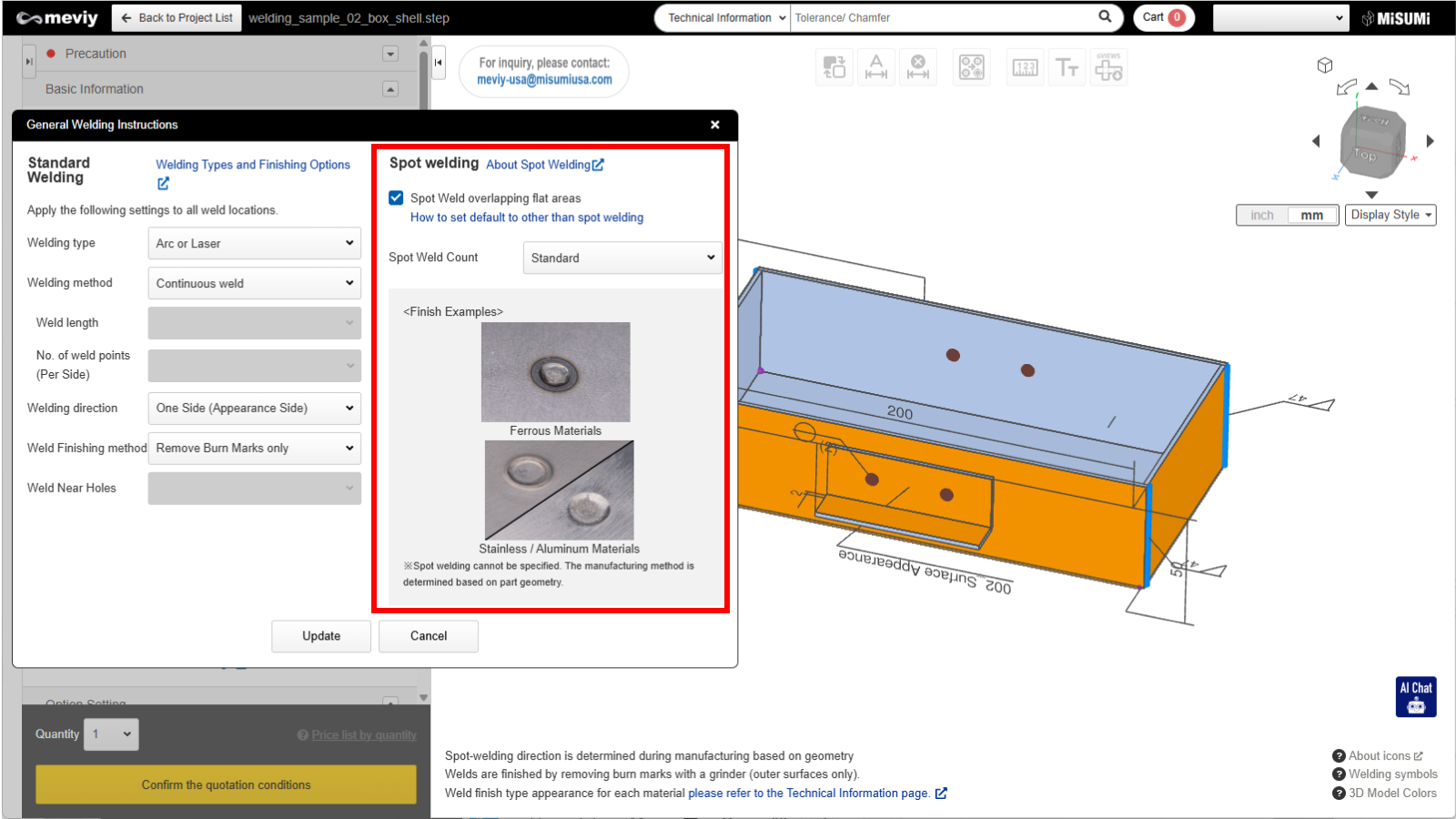The height and width of the screenshot is (819, 1456).
Task: Rotate view clockwise with curved right arrow
Action: [x=1400, y=87]
